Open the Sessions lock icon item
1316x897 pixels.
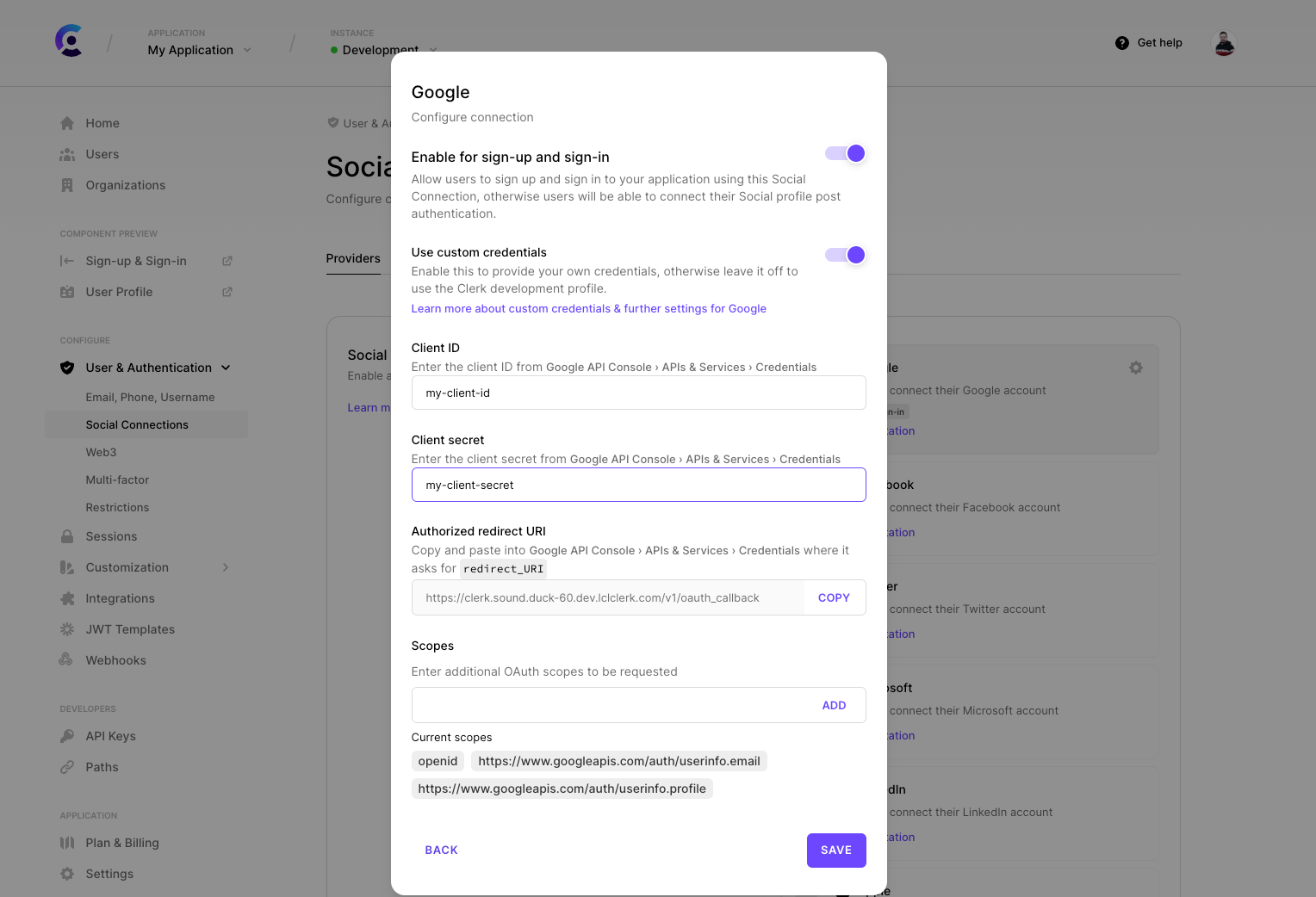point(67,536)
